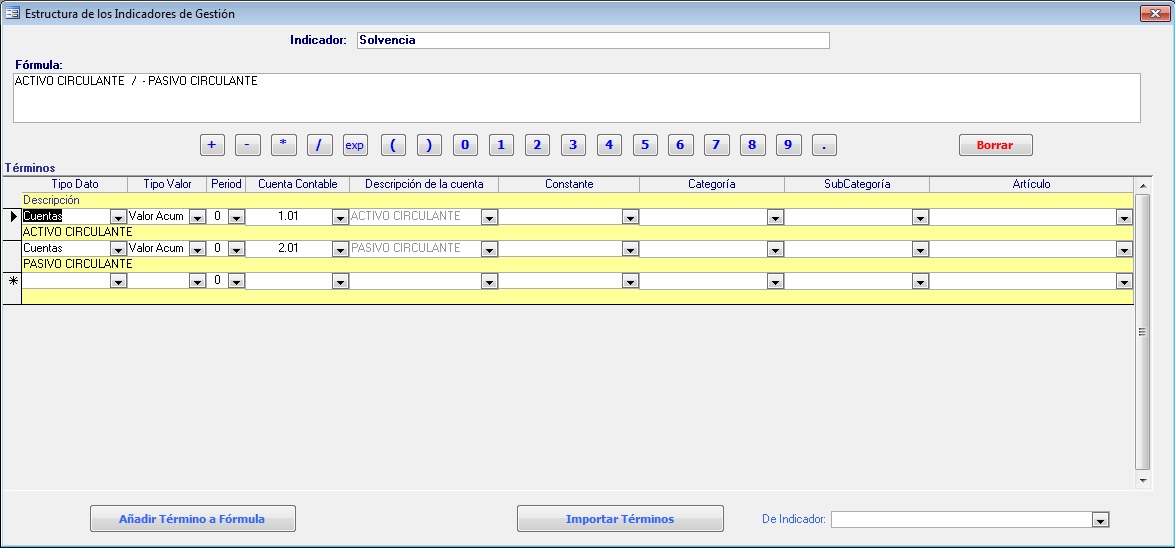Open Cuenta Contable 1.01 dropdown

tap(340, 217)
